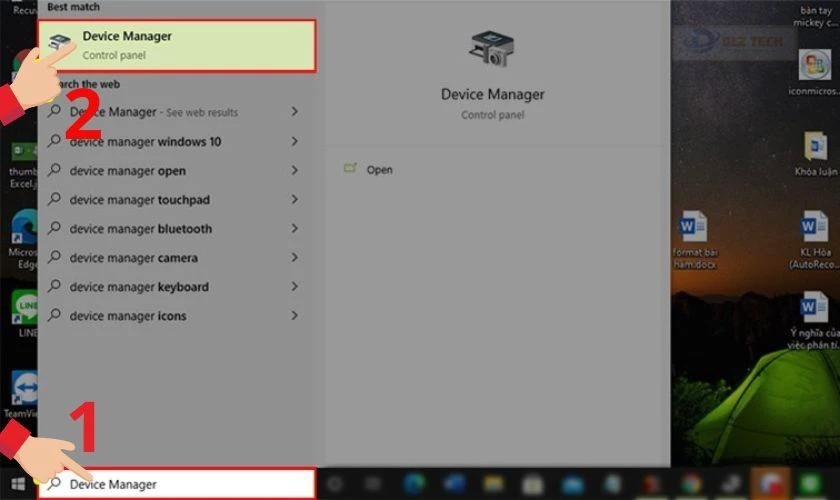
Task: Open the Device Manager best match result
Action: tap(177, 46)
